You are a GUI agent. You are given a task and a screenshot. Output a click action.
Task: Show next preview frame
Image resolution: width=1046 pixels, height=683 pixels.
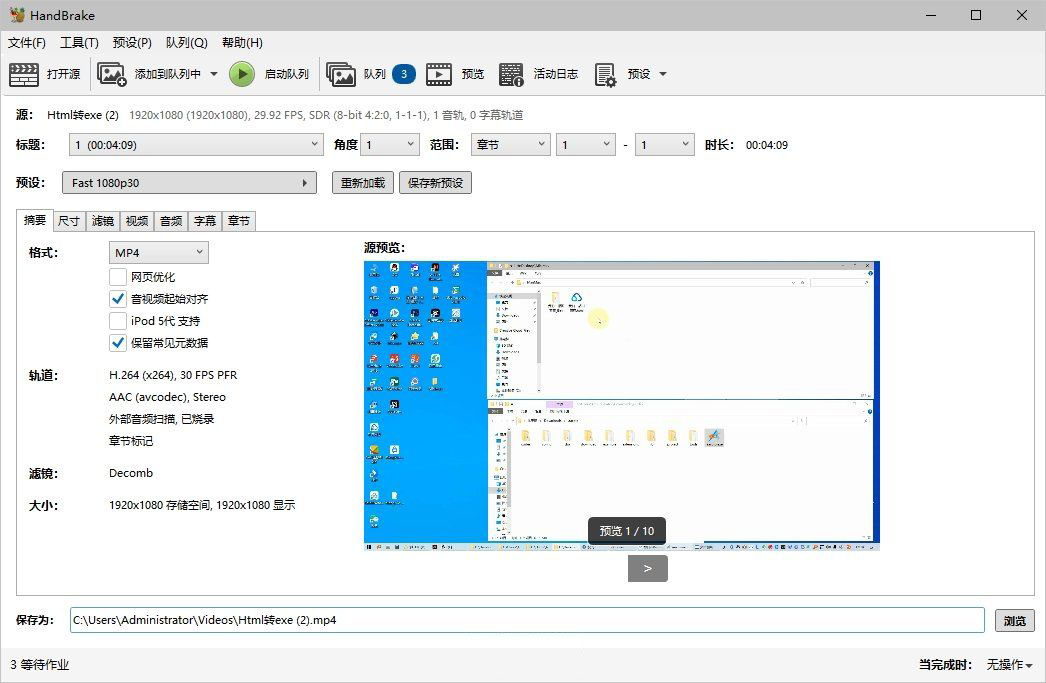(x=647, y=567)
